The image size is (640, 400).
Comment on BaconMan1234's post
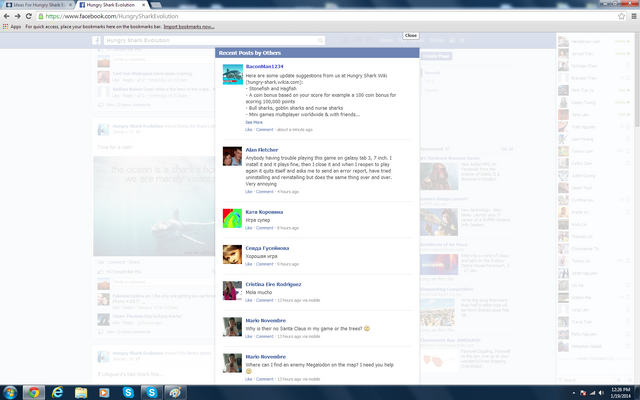click(264, 129)
